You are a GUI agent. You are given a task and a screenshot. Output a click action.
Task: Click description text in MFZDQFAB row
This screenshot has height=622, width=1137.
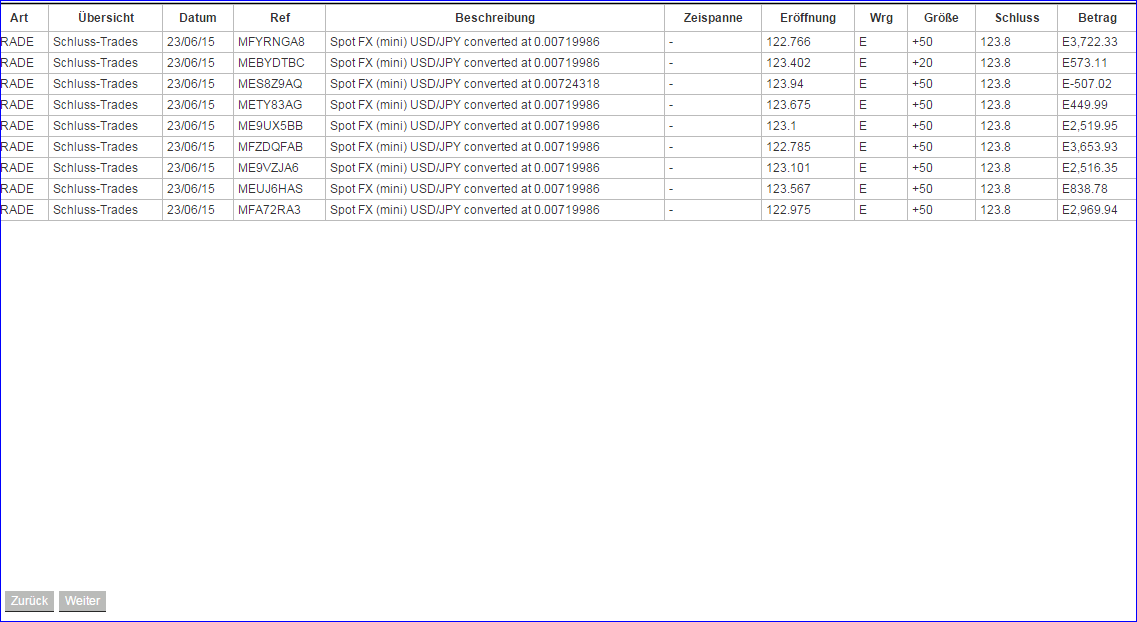click(465, 147)
